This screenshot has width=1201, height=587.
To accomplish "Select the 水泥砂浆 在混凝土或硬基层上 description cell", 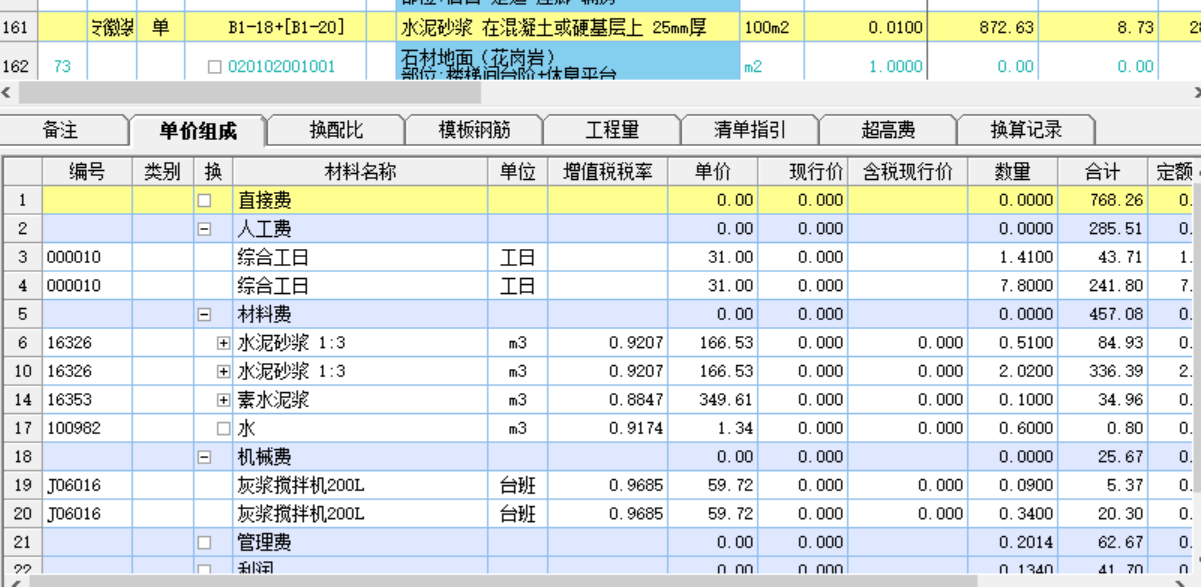I will 567,27.
